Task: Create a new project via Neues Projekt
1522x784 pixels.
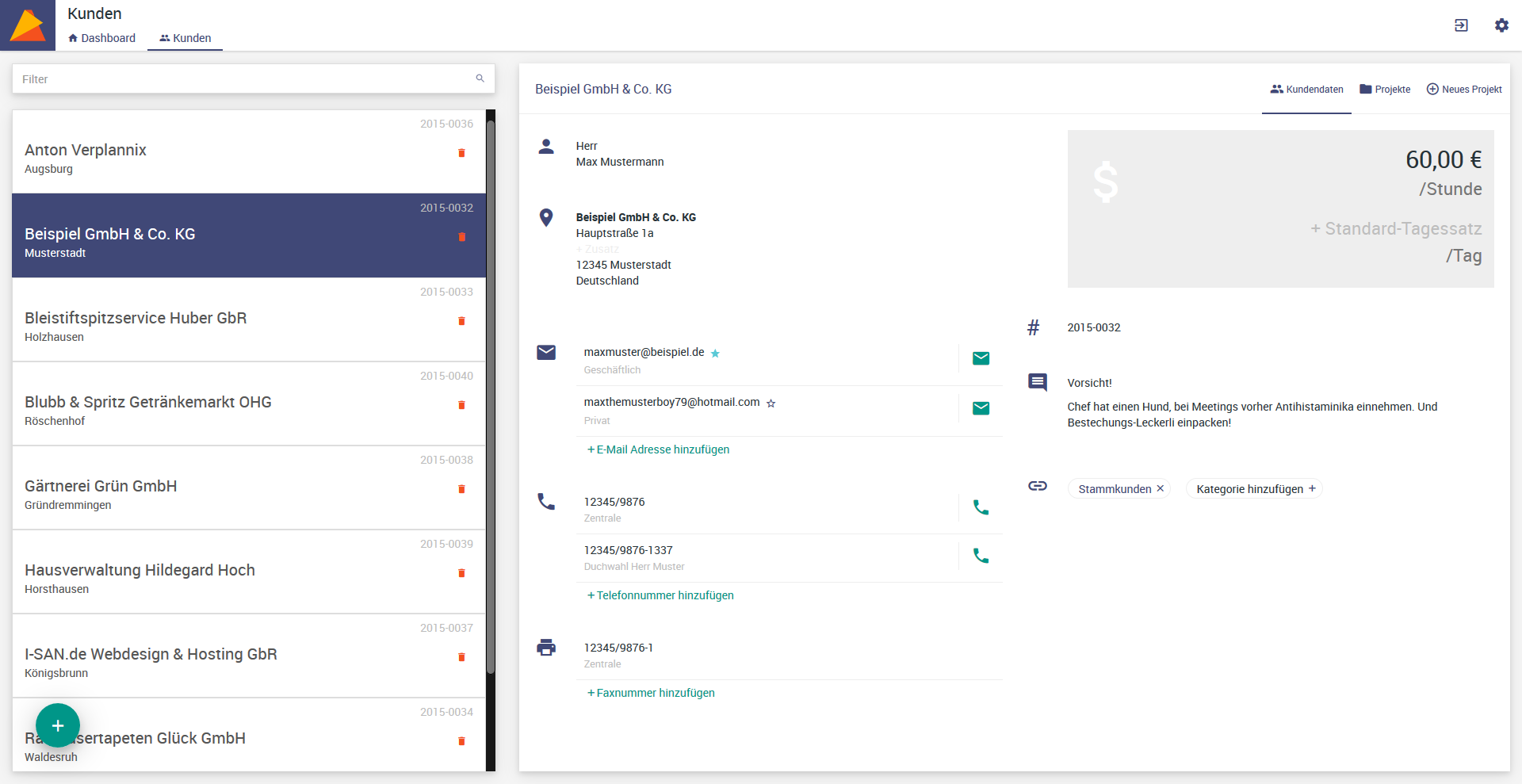Action: [1464, 90]
